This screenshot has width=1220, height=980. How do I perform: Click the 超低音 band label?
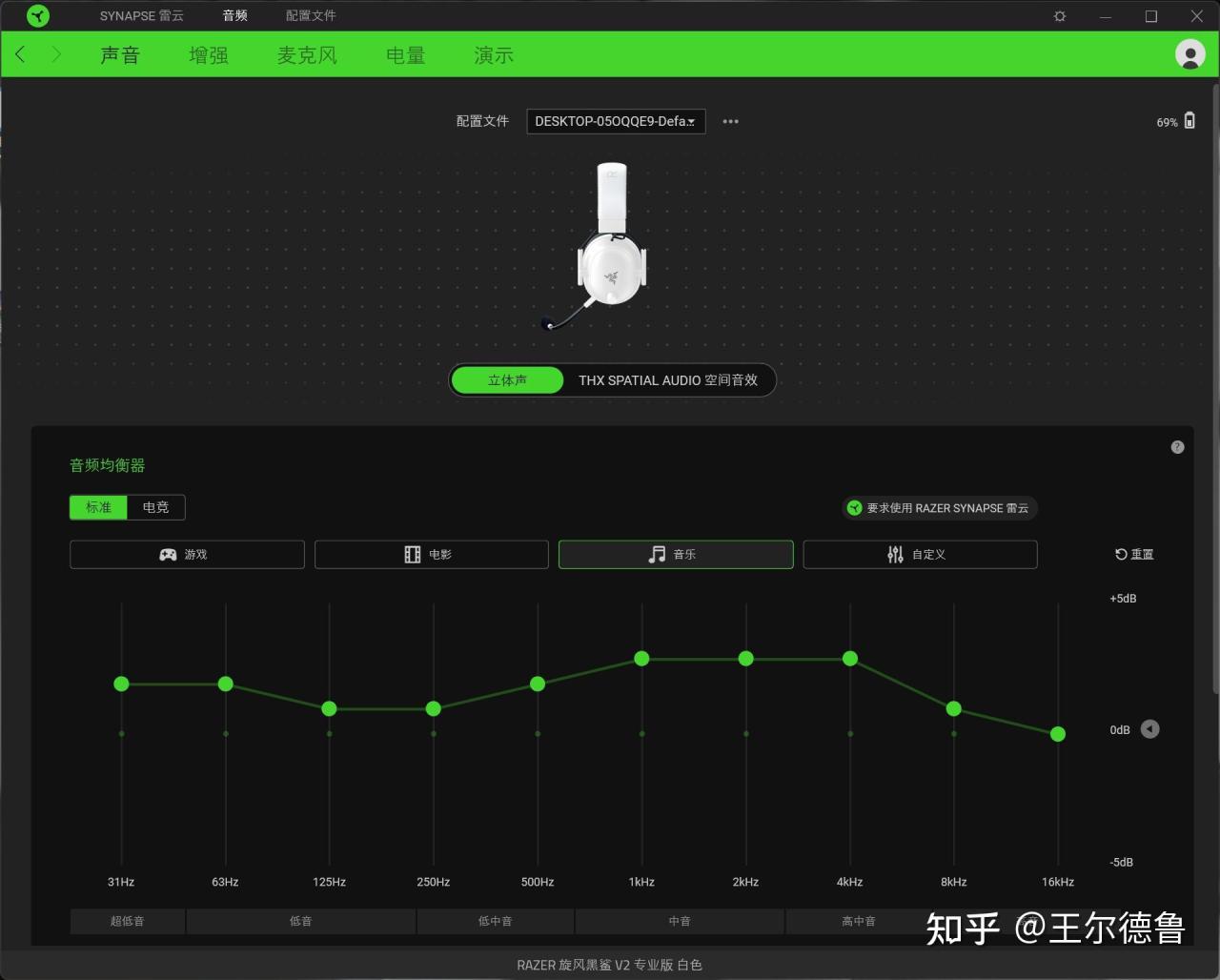tap(128, 921)
